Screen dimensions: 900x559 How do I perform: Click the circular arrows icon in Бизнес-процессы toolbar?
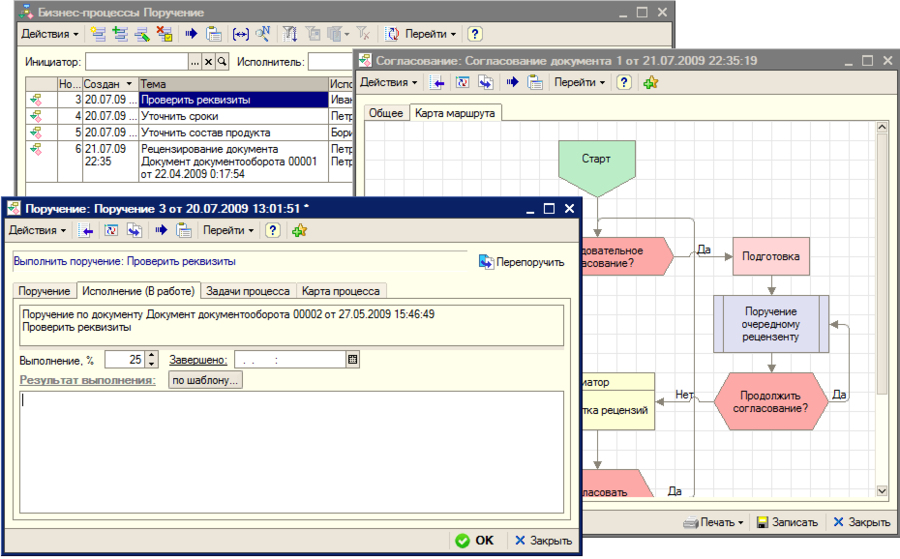[x=392, y=34]
